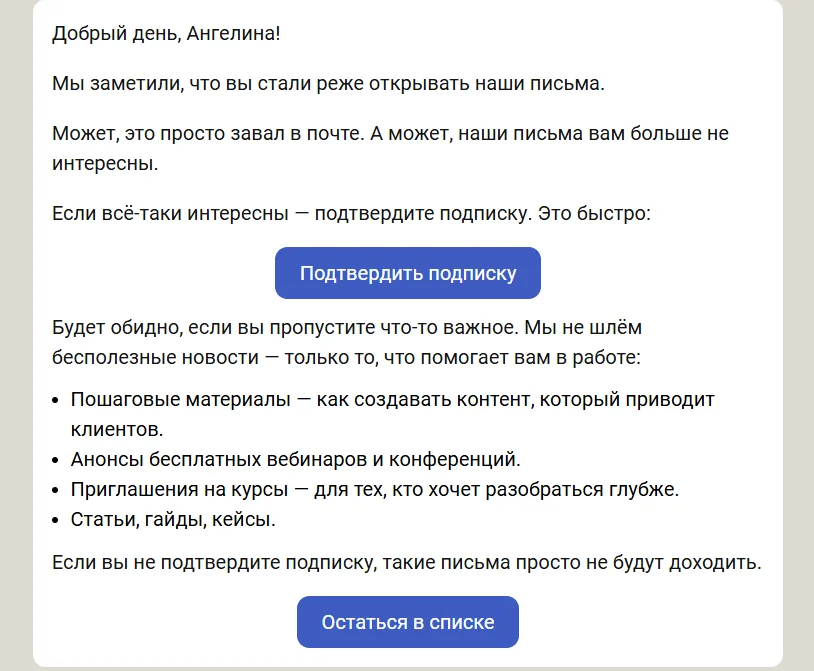
Task: Click the sentence "Мы заметили, что вы стали реже…"
Action: point(328,83)
